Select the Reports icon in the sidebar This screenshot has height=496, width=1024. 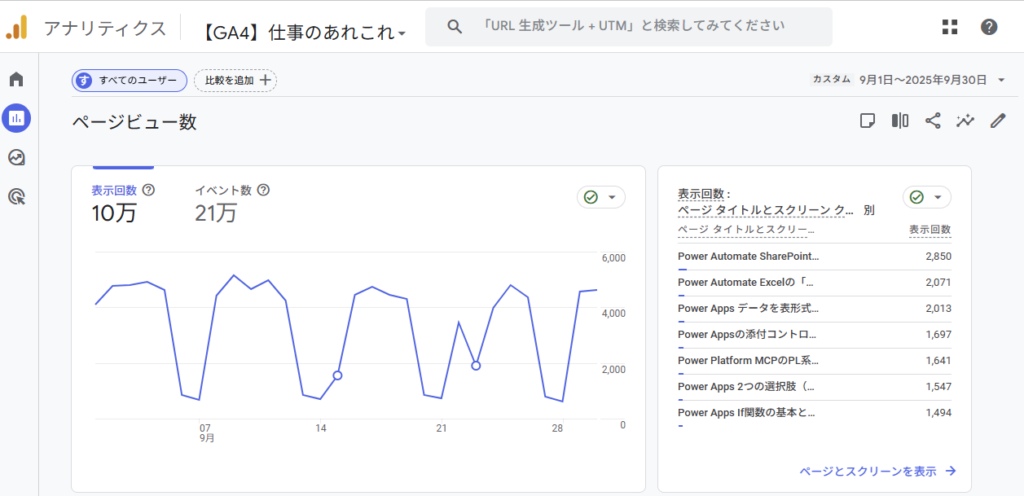tap(16, 119)
